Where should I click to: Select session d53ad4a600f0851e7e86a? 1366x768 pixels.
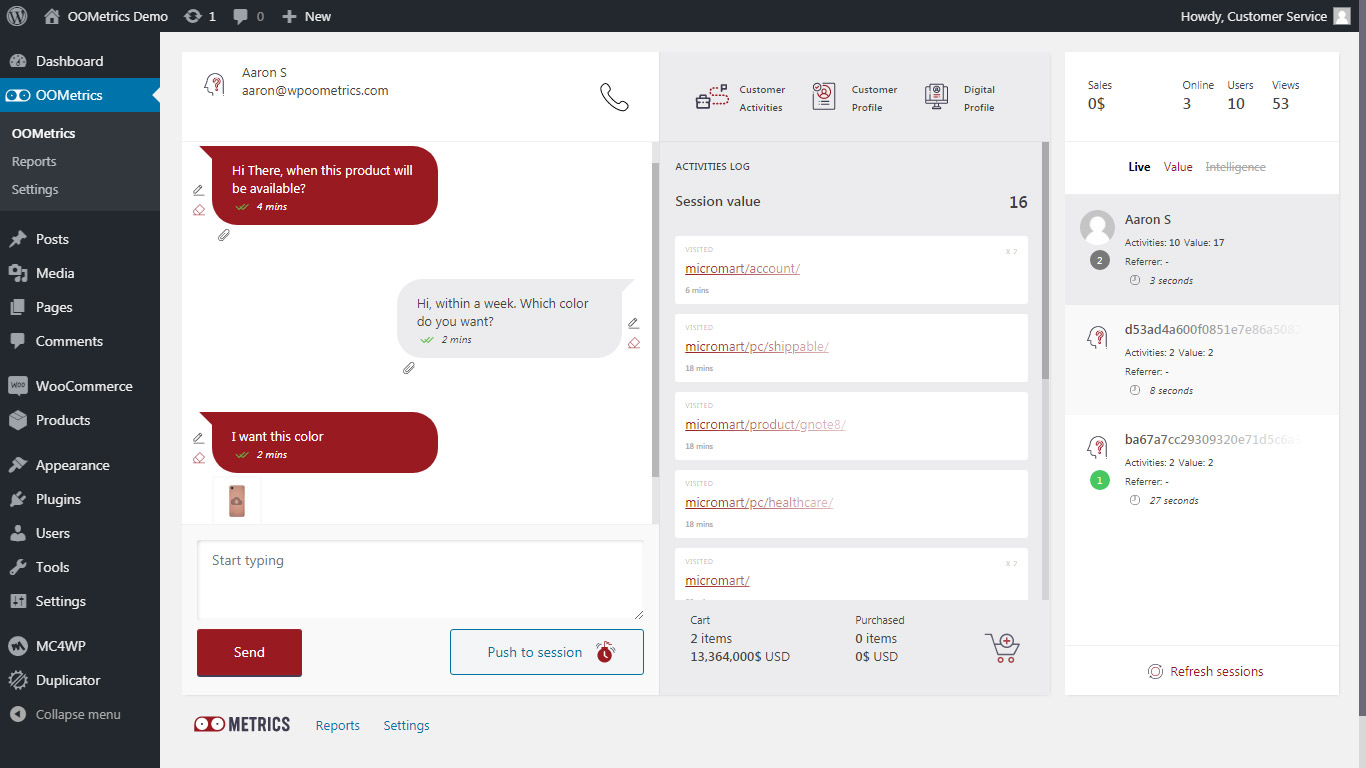click(x=1202, y=360)
